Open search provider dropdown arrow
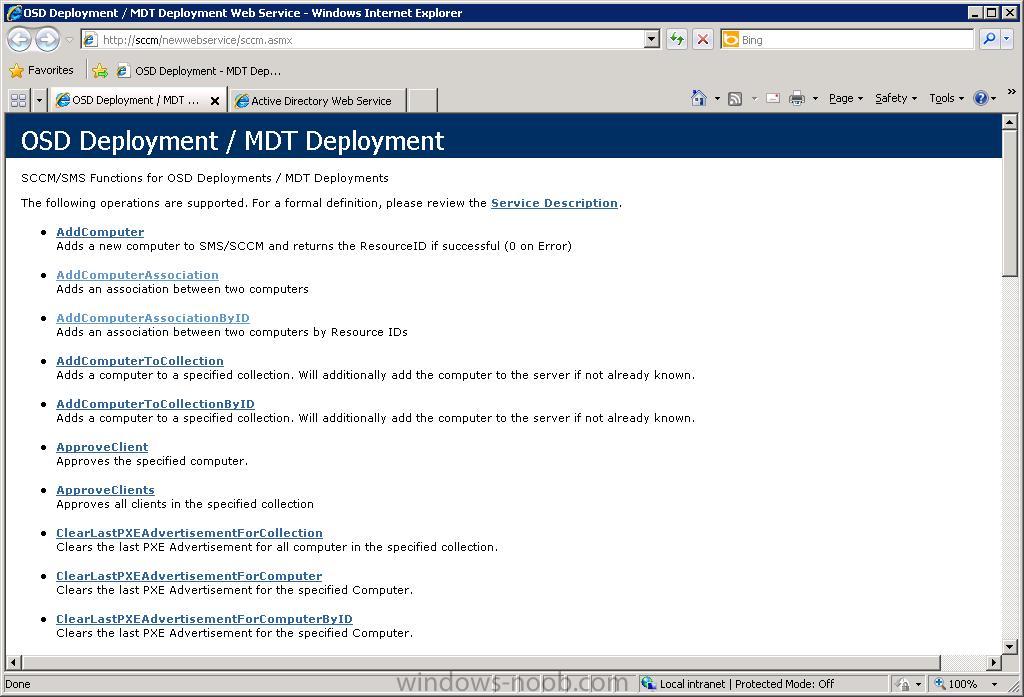The image size is (1024, 697). [x=1006, y=39]
